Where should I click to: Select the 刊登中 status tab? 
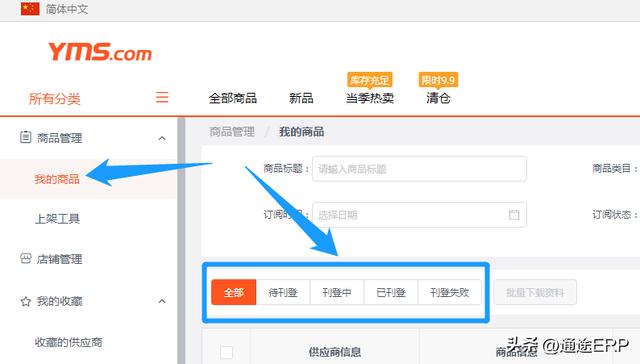pyautogui.click(x=337, y=292)
